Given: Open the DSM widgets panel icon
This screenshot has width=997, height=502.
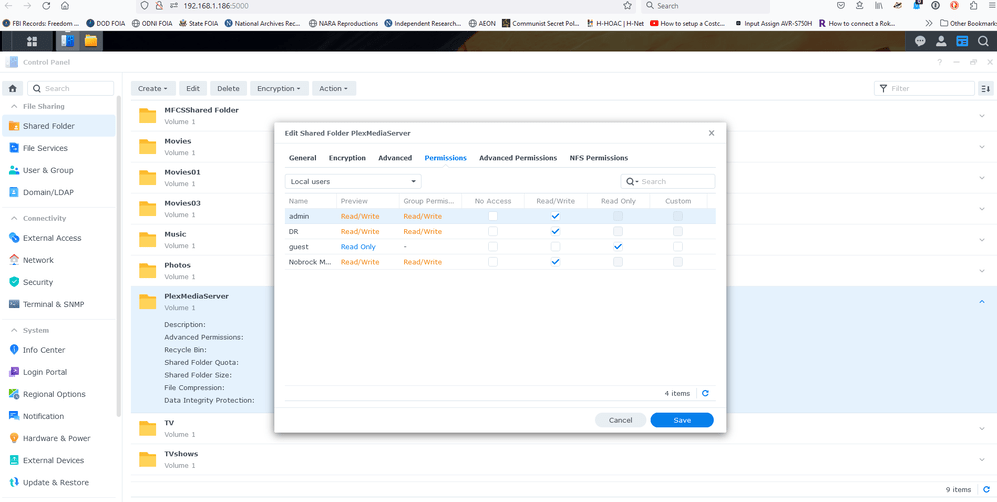Looking at the screenshot, I should 963,41.
